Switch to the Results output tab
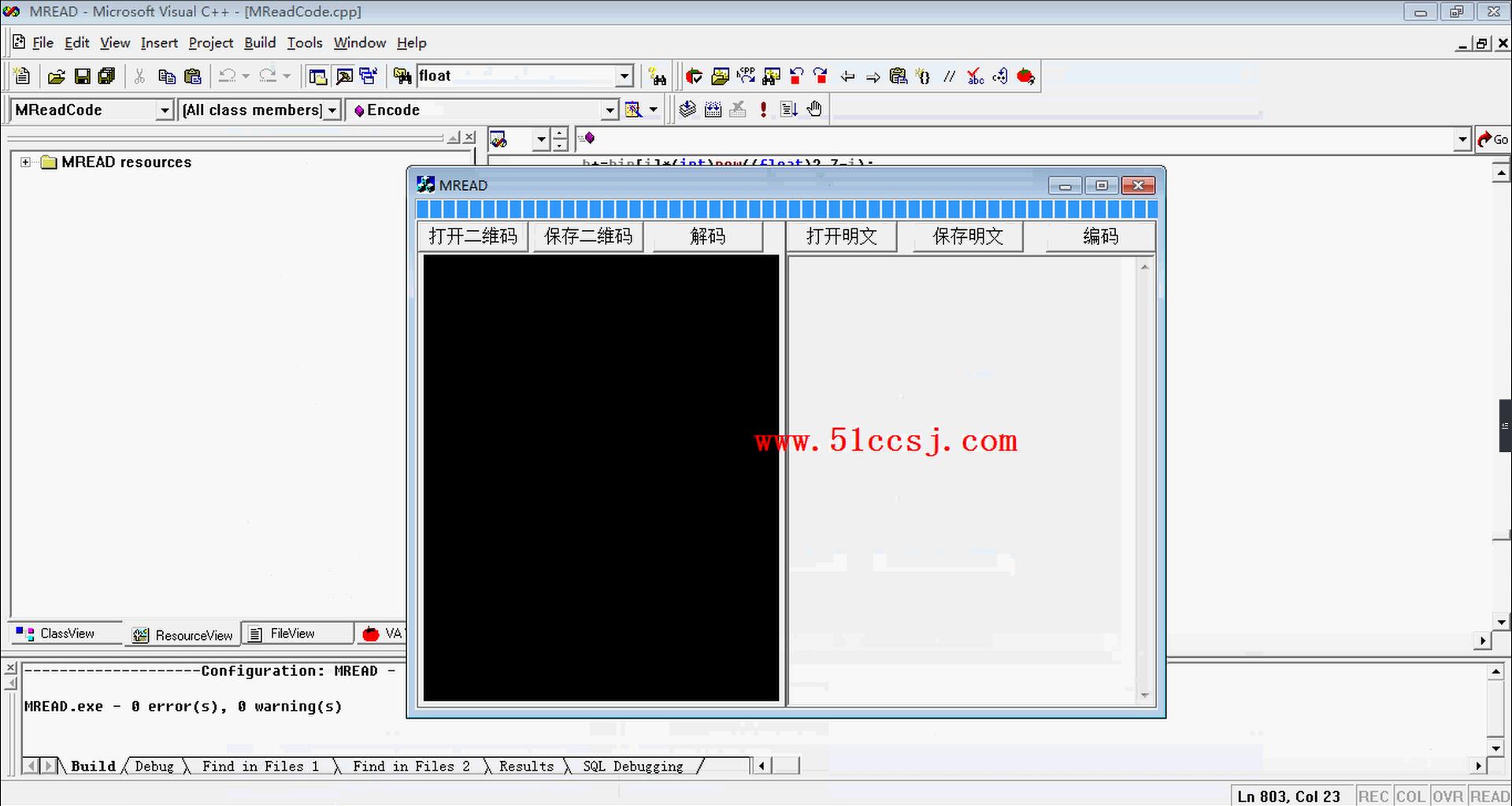 [x=526, y=766]
